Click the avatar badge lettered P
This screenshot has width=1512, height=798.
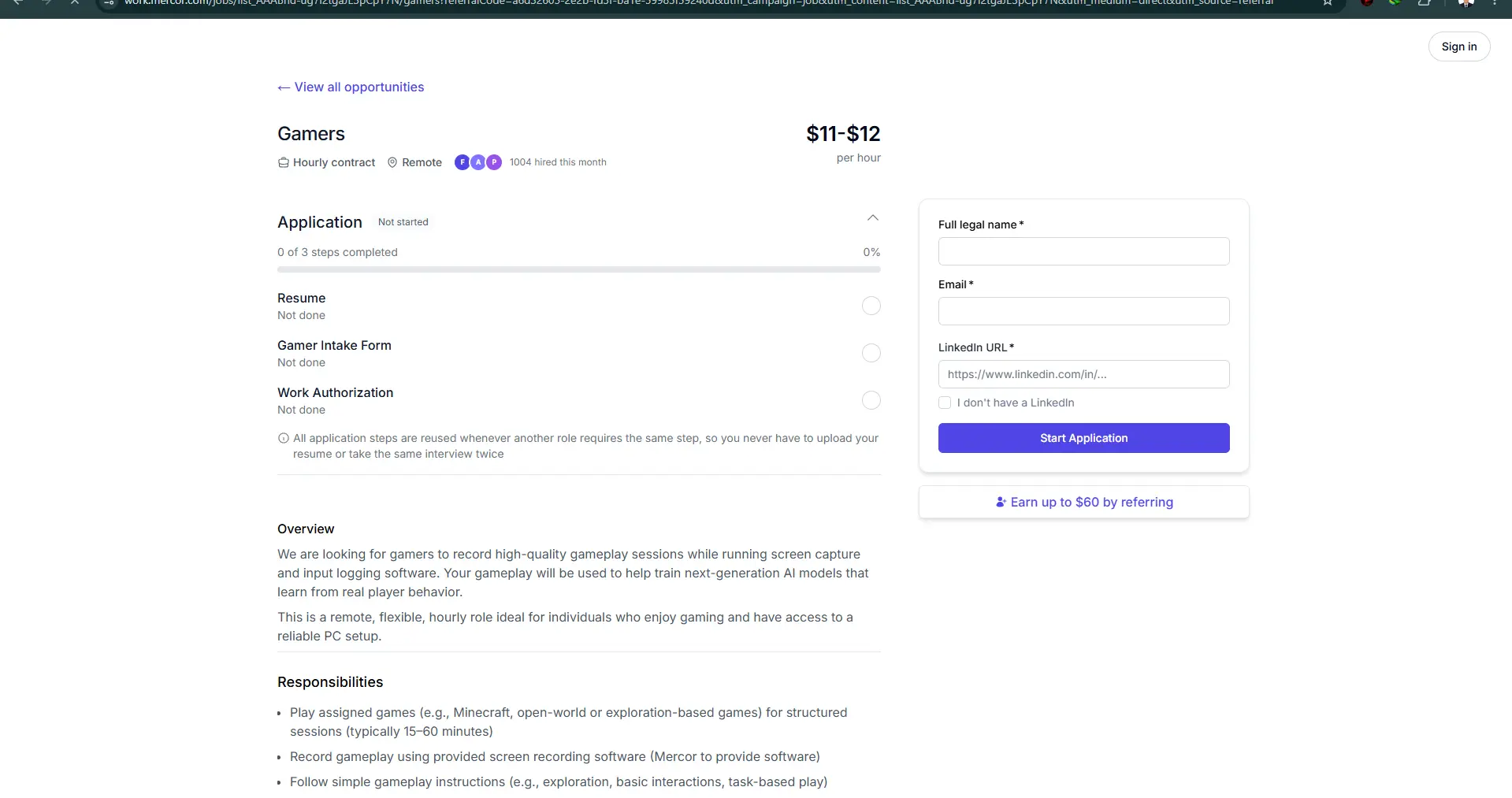494,162
